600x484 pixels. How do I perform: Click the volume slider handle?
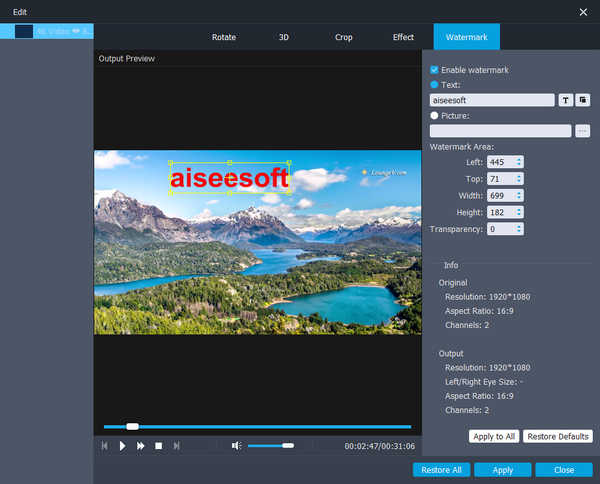click(x=288, y=446)
